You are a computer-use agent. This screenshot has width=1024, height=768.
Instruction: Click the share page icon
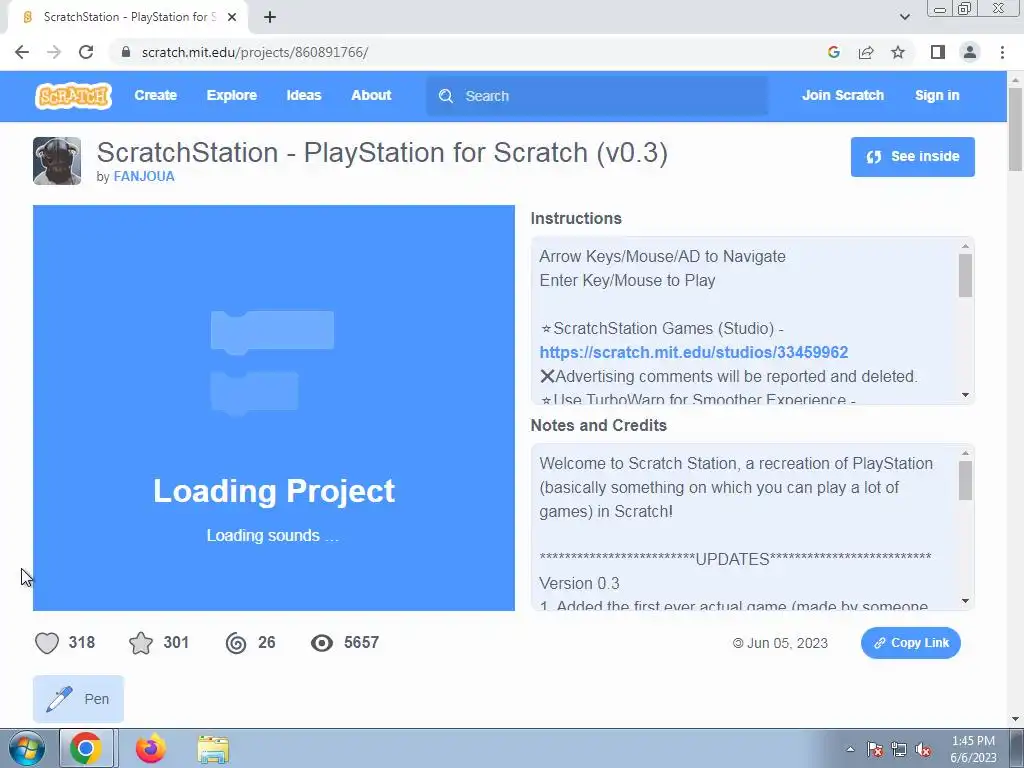tap(866, 52)
